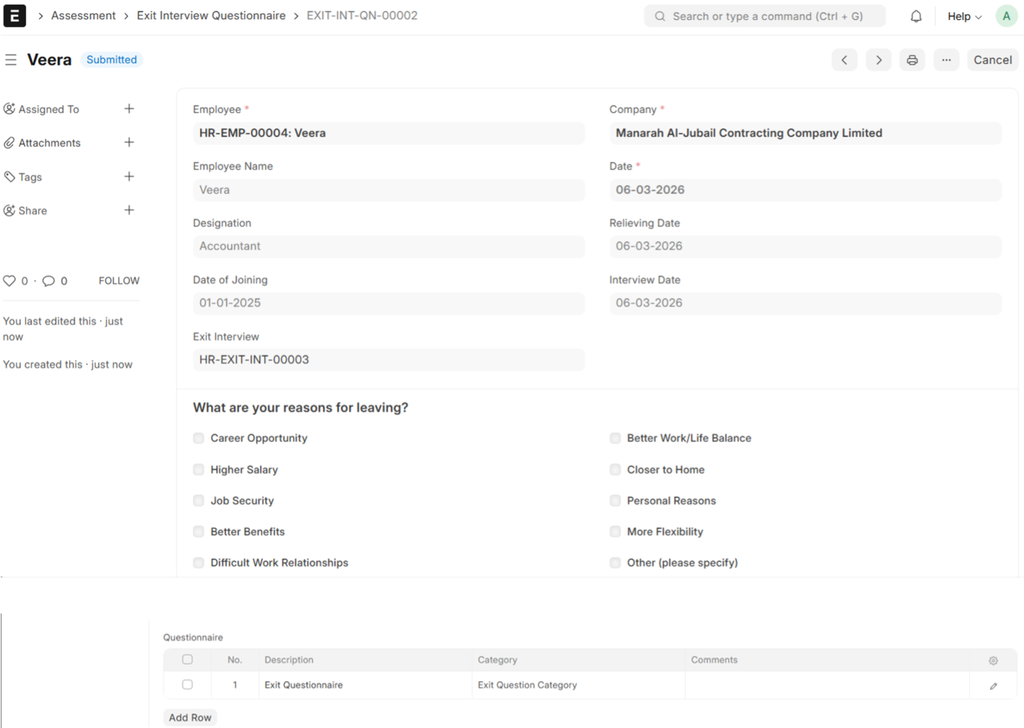
Task: Open the three-dots more actions menu
Action: pos(946,60)
